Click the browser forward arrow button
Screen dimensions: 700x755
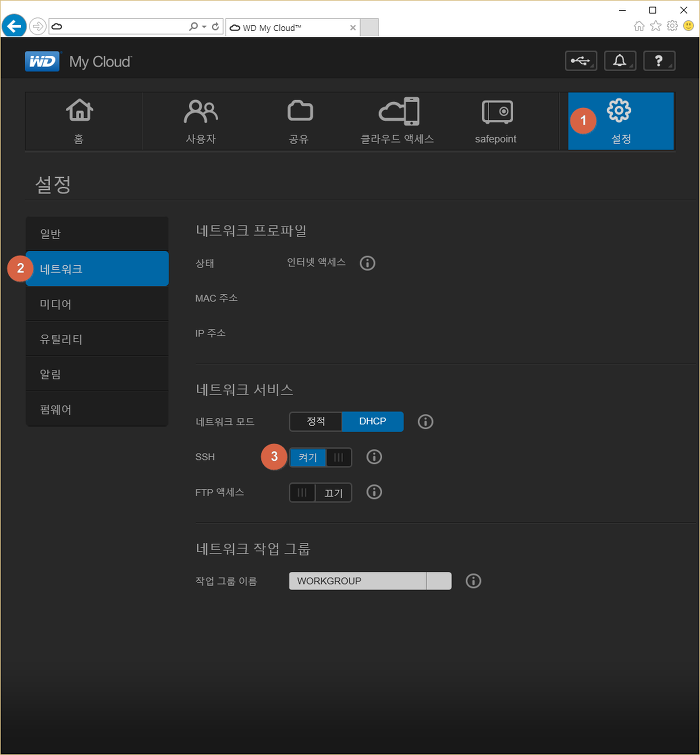click(38, 26)
